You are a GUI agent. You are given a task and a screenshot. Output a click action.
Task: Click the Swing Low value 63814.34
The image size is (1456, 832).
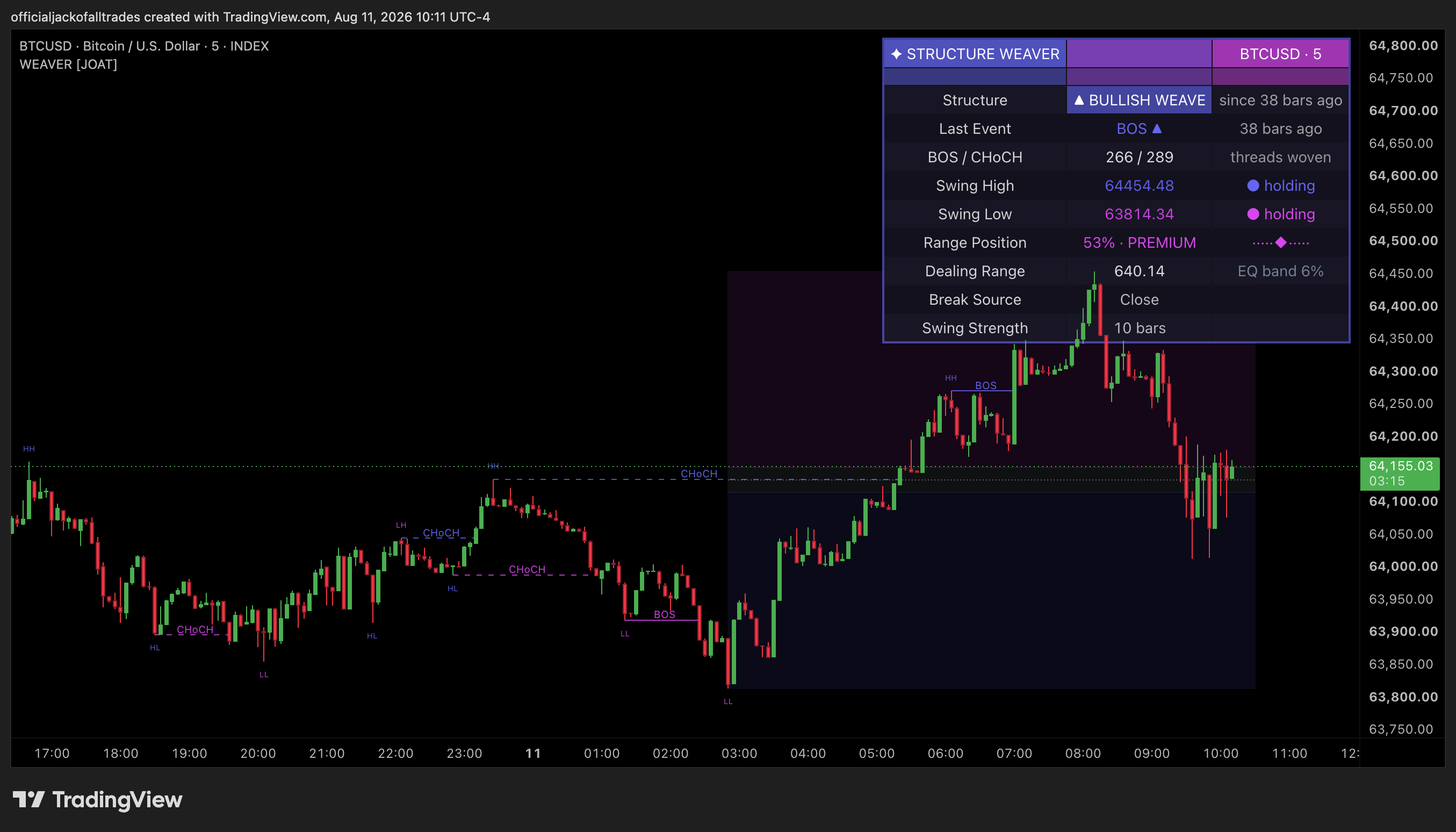pyautogui.click(x=1139, y=214)
